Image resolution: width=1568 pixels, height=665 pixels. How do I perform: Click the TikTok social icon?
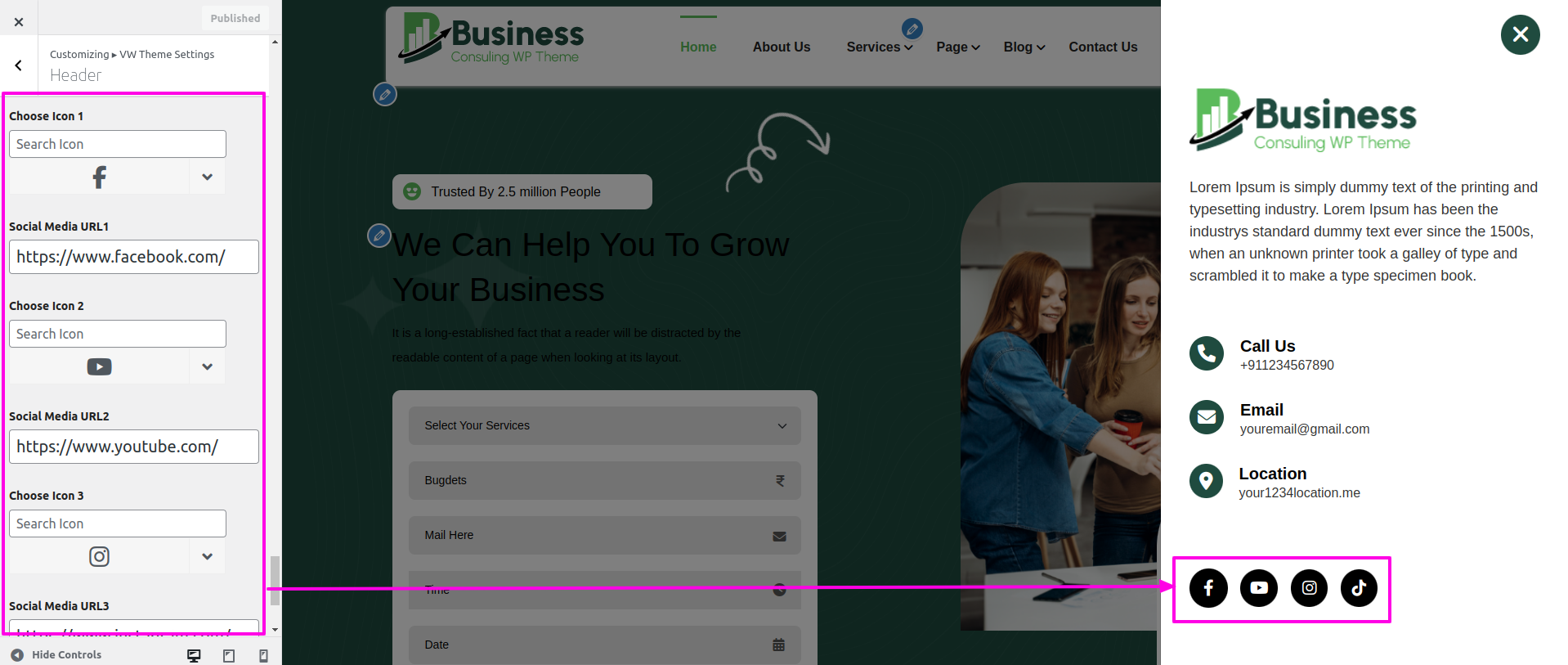click(x=1359, y=588)
